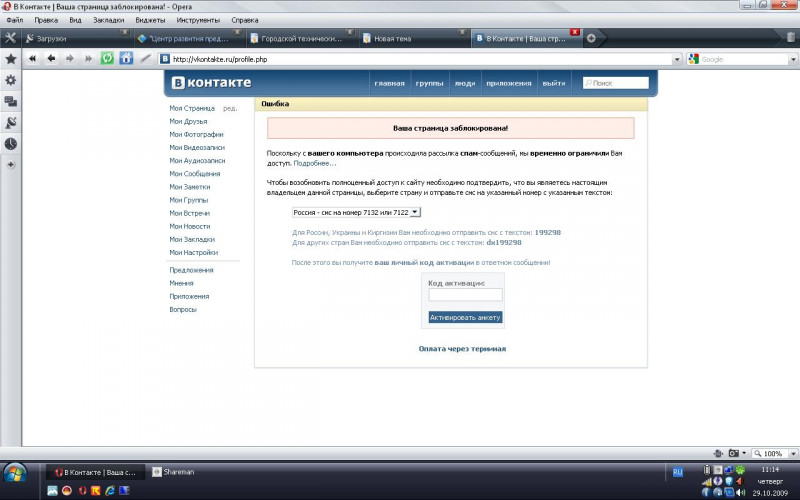Click the Windows Start orb
The height and width of the screenshot is (500, 800).
click(15, 473)
